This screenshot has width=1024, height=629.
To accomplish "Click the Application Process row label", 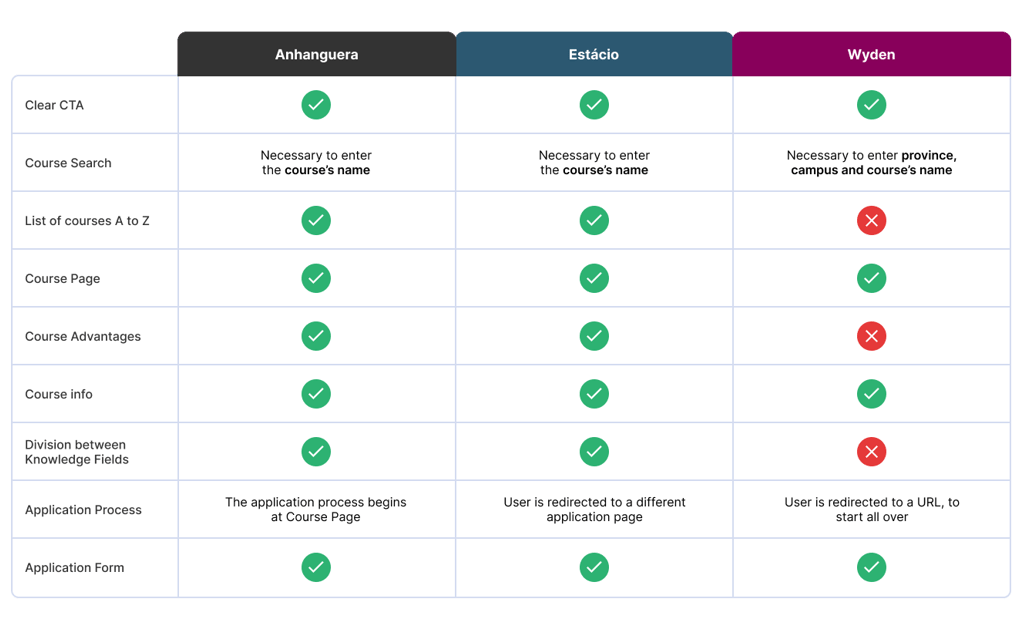I will pos(83,510).
